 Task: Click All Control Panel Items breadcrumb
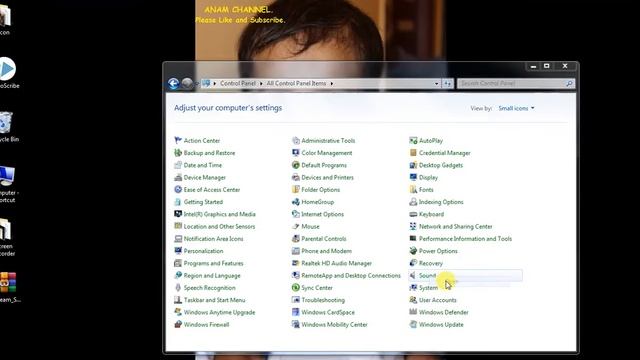pos(296,83)
